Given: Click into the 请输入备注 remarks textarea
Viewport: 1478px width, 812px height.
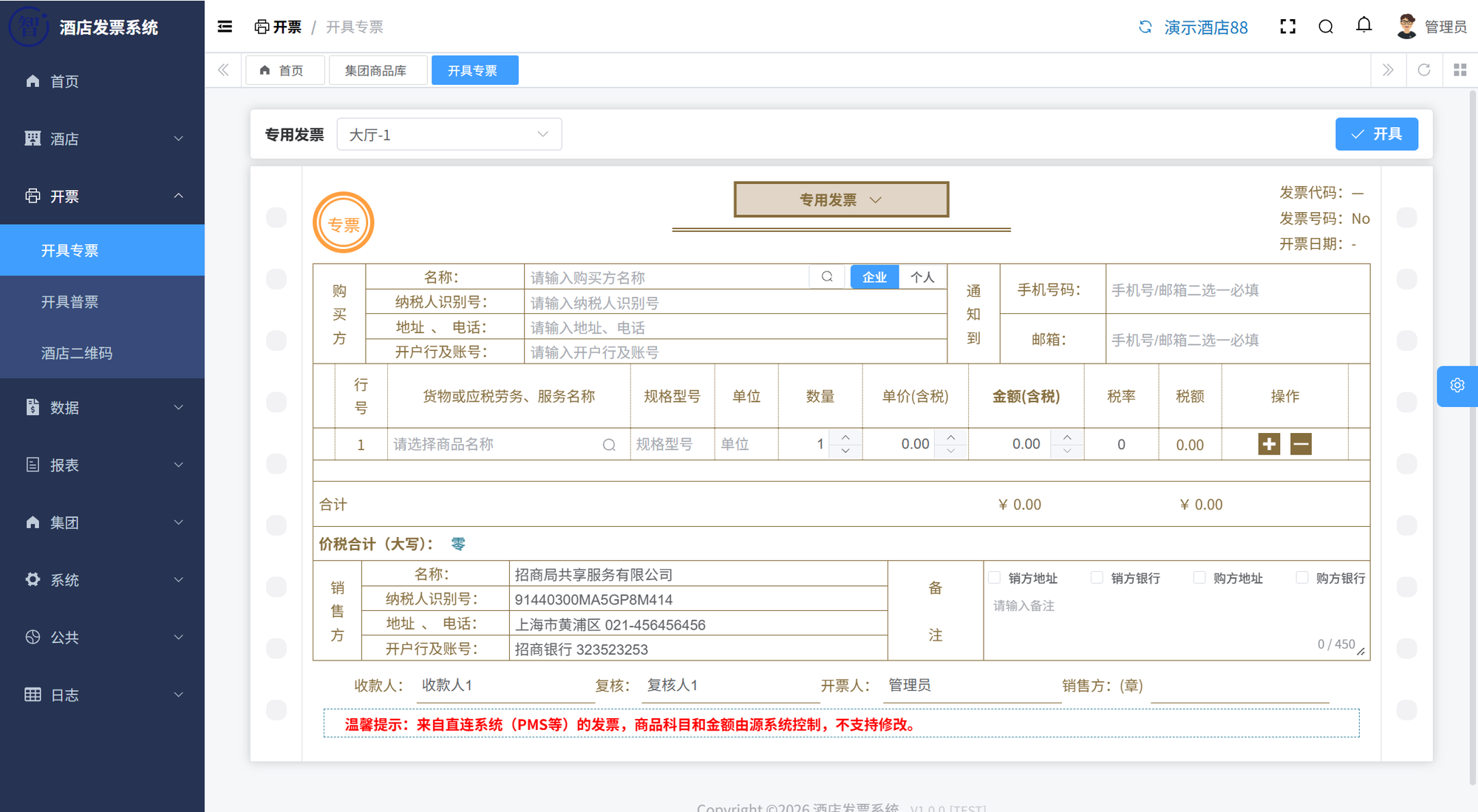Looking at the screenshot, I should point(1176,624).
